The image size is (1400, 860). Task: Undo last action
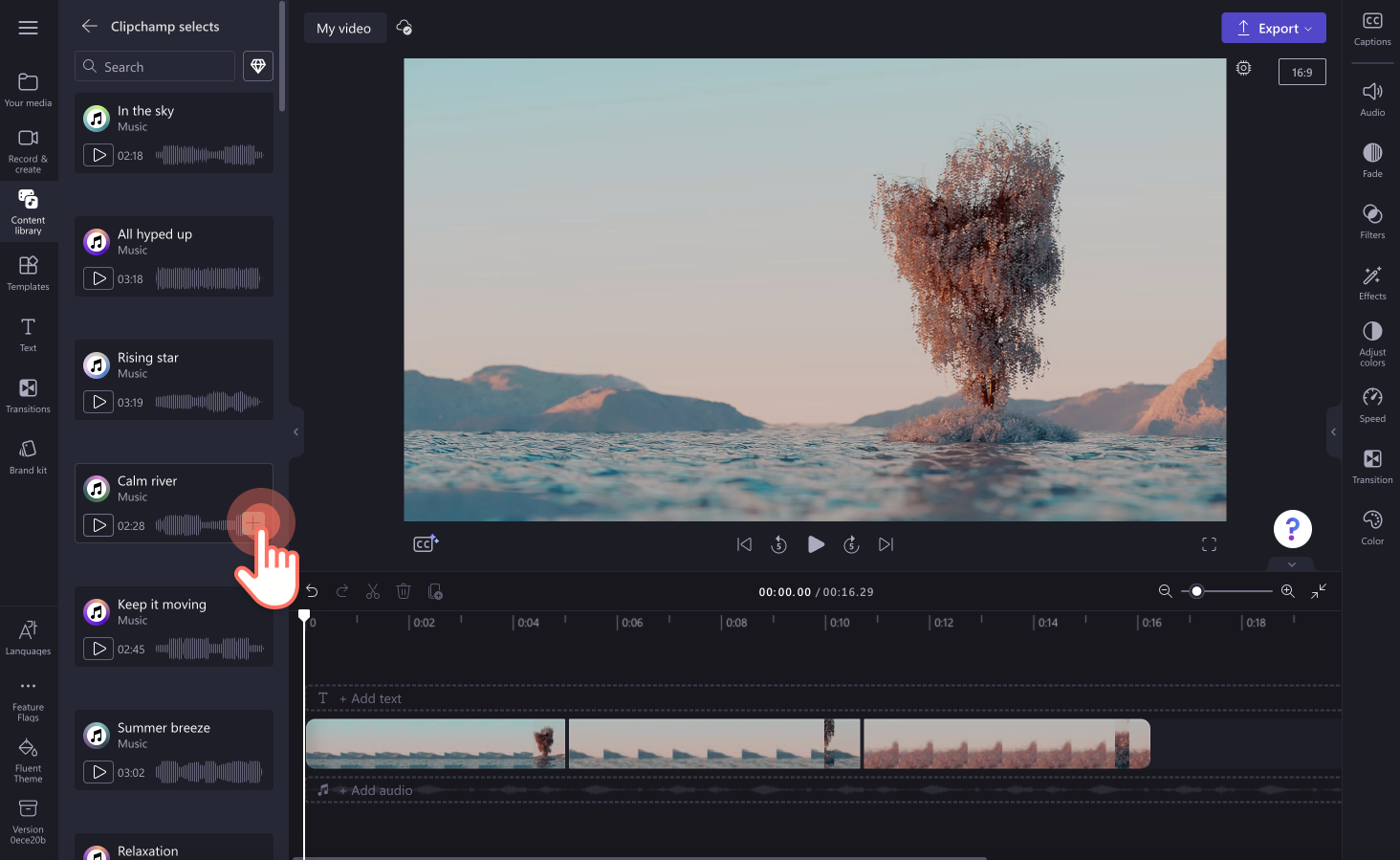click(312, 591)
